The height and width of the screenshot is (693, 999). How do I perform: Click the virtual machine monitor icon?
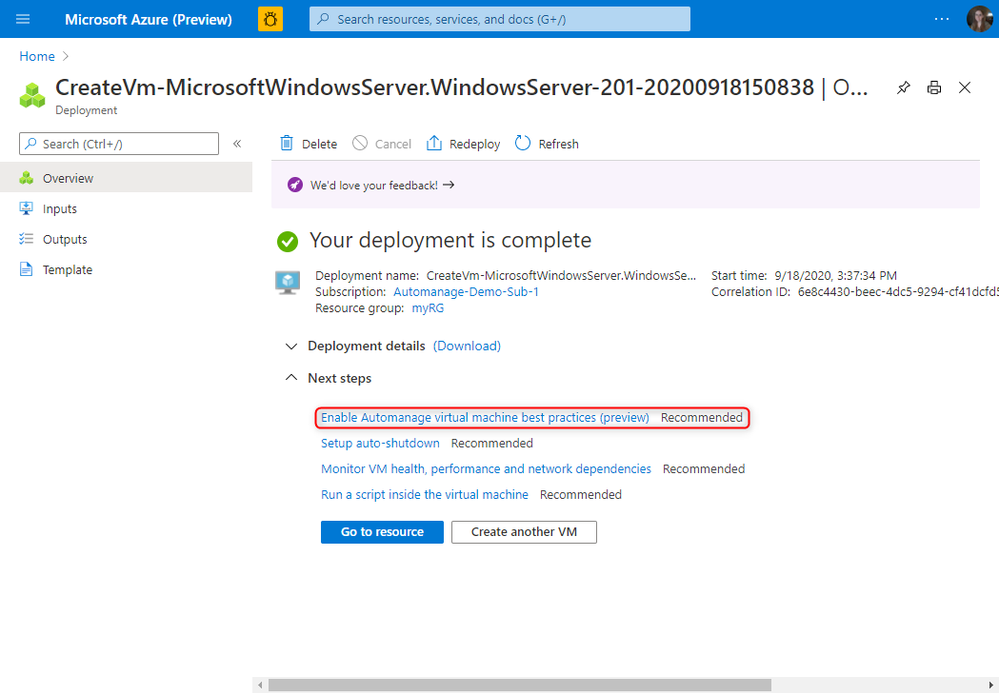[x=287, y=282]
